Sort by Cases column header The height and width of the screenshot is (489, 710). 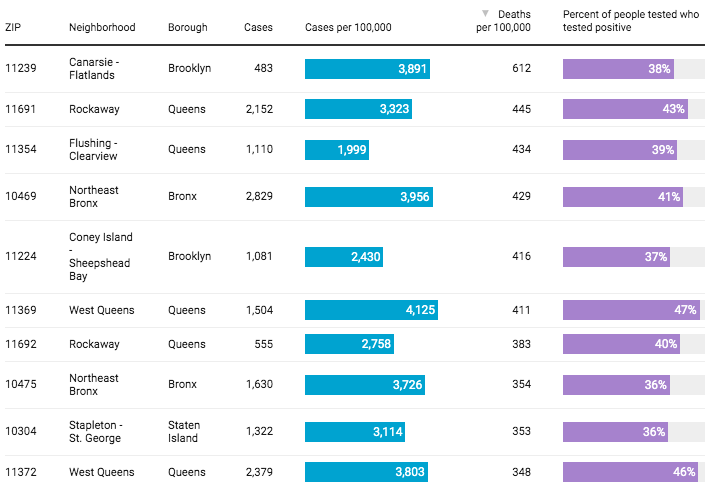tap(258, 27)
